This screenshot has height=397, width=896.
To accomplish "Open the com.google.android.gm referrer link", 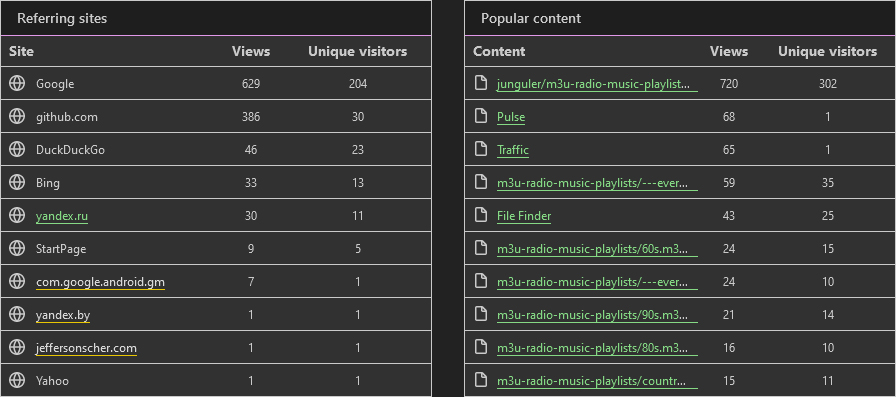I will click(x=101, y=282).
